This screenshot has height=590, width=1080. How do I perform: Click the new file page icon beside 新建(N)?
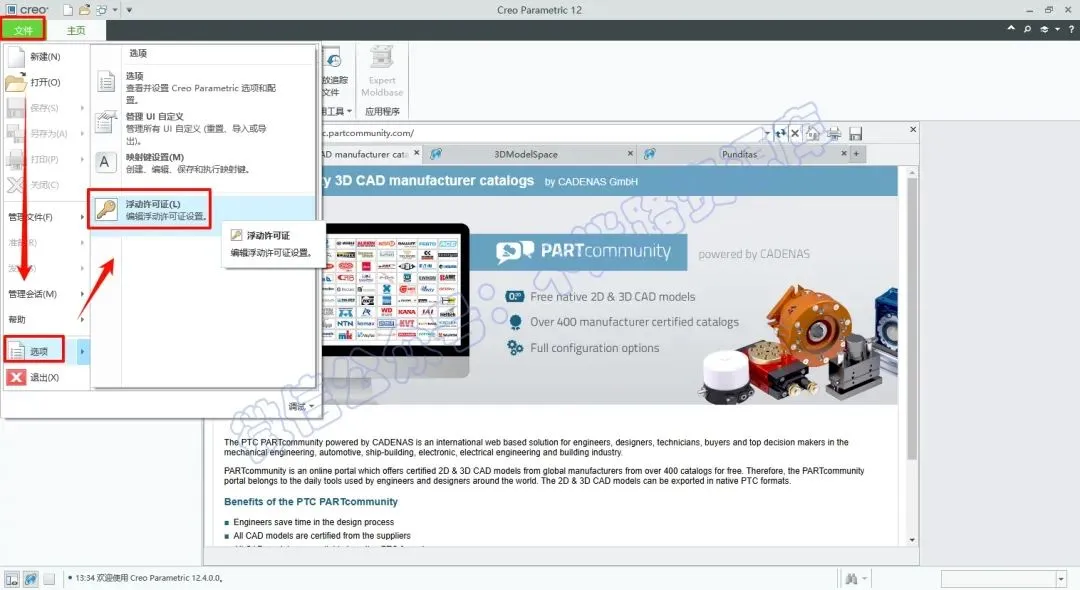[x=17, y=56]
